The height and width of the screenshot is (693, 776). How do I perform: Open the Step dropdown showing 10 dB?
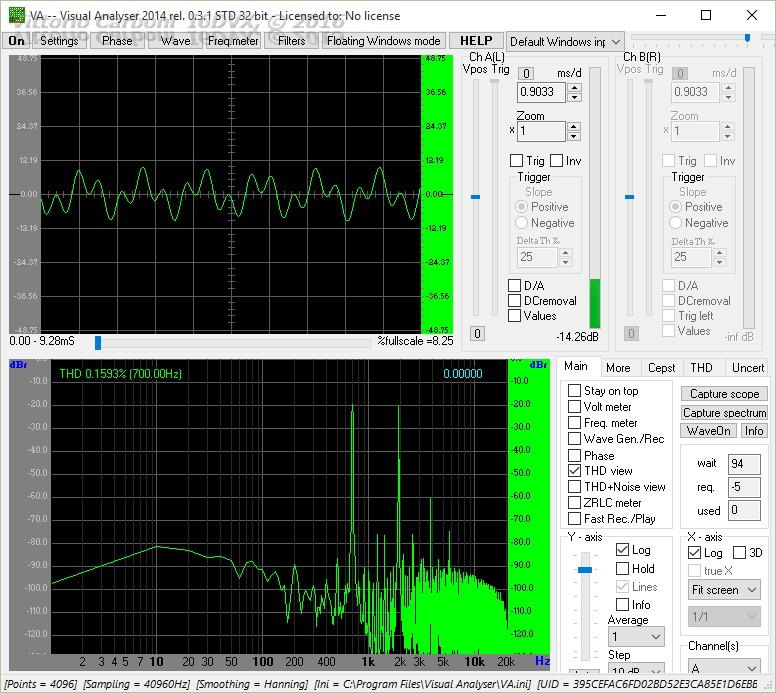(x=636, y=669)
